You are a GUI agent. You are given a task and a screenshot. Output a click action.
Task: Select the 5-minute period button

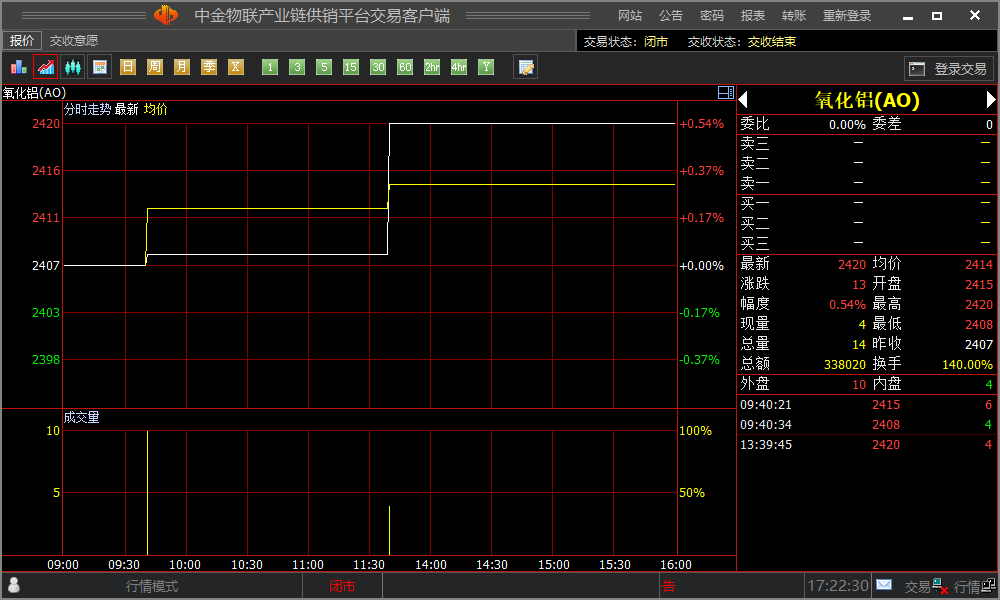324,67
